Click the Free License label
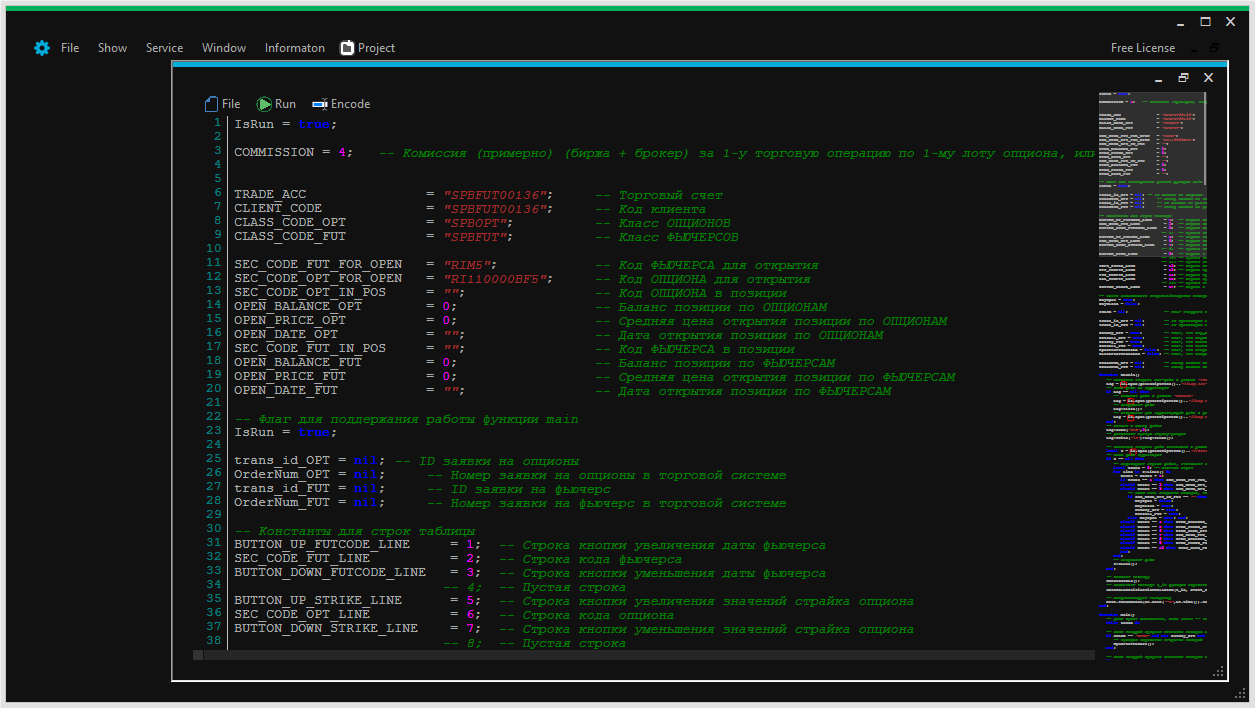Screen dimensions: 1255x708 tap(1143, 48)
